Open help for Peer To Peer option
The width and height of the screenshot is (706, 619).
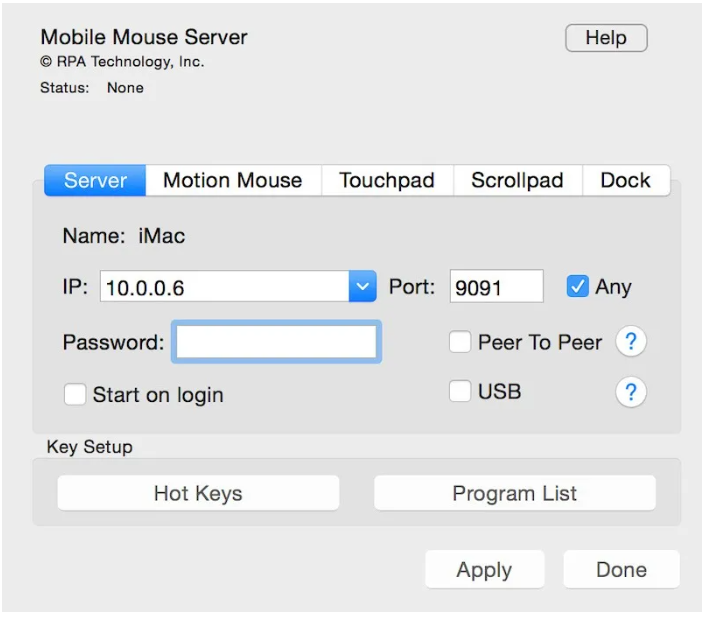point(631,342)
